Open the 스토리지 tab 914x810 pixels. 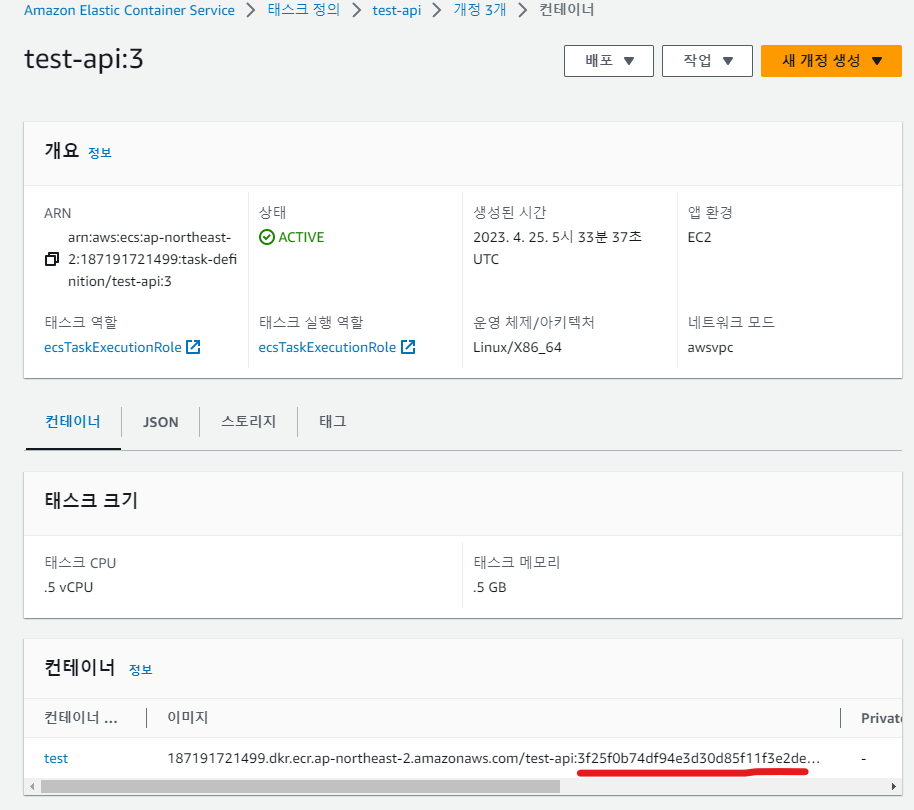(248, 421)
